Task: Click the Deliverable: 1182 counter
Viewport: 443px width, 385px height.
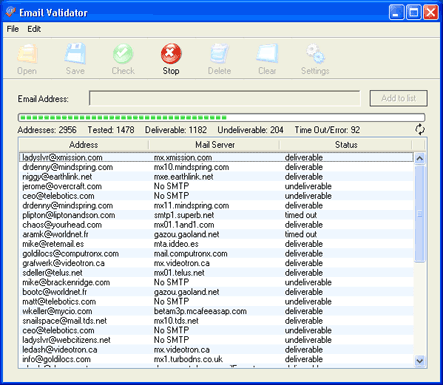Action: (176, 130)
